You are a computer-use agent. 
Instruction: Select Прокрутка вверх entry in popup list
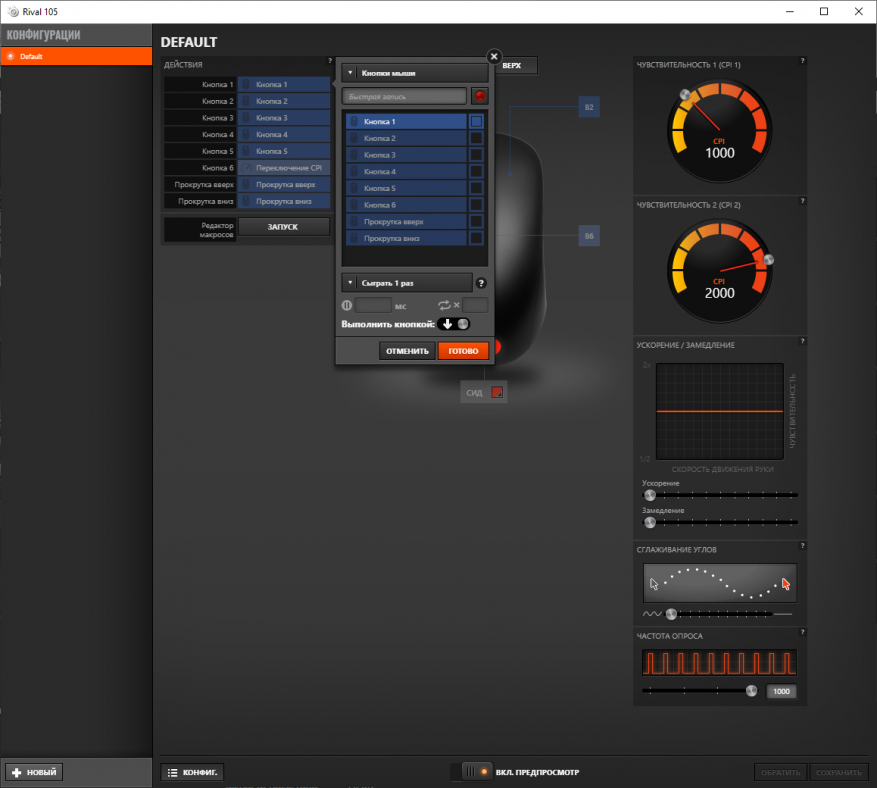click(406, 222)
